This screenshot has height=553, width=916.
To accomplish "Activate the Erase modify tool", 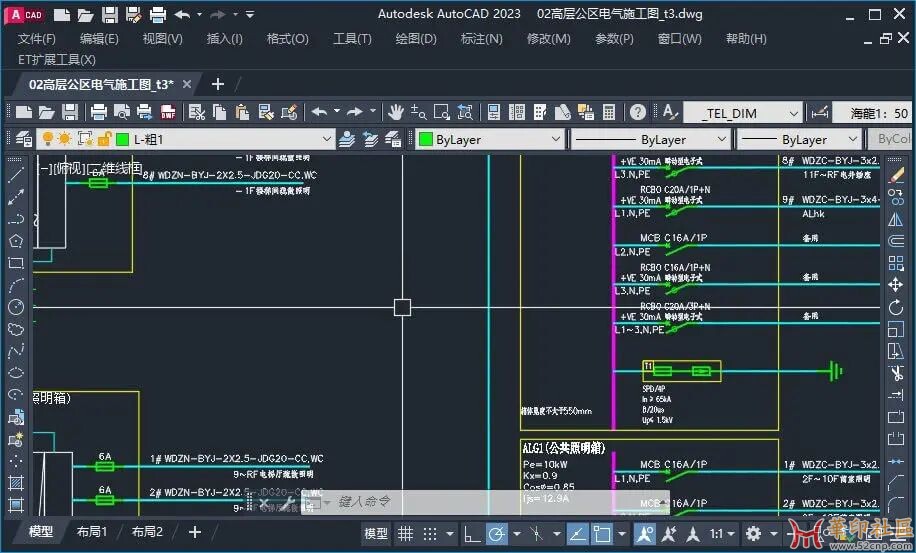I will click(896, 174).
